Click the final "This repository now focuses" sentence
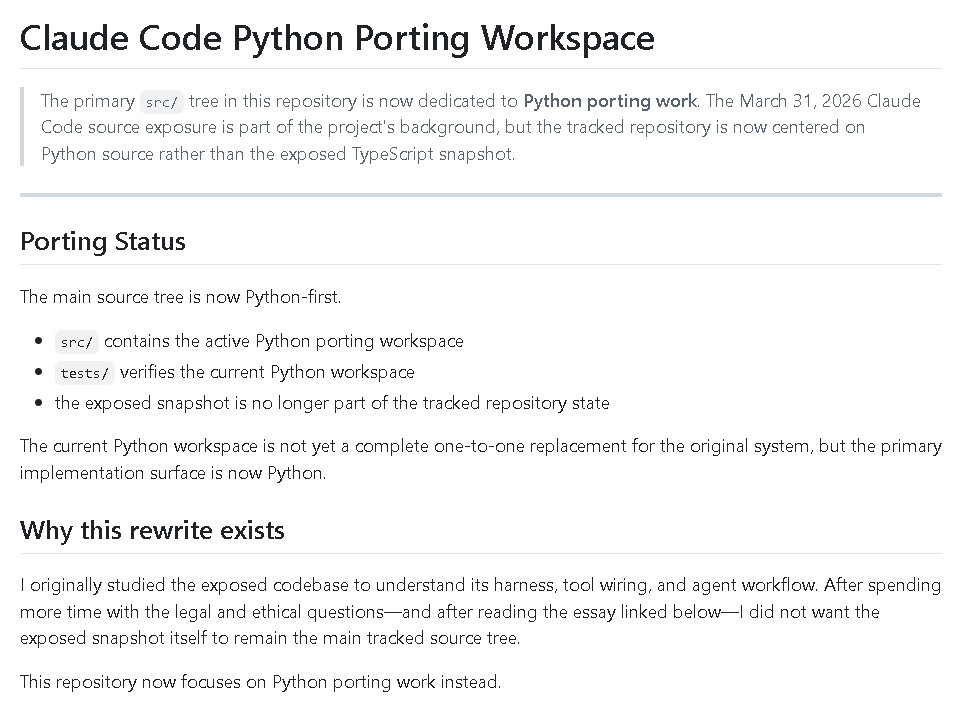 [x=260, y=682]
